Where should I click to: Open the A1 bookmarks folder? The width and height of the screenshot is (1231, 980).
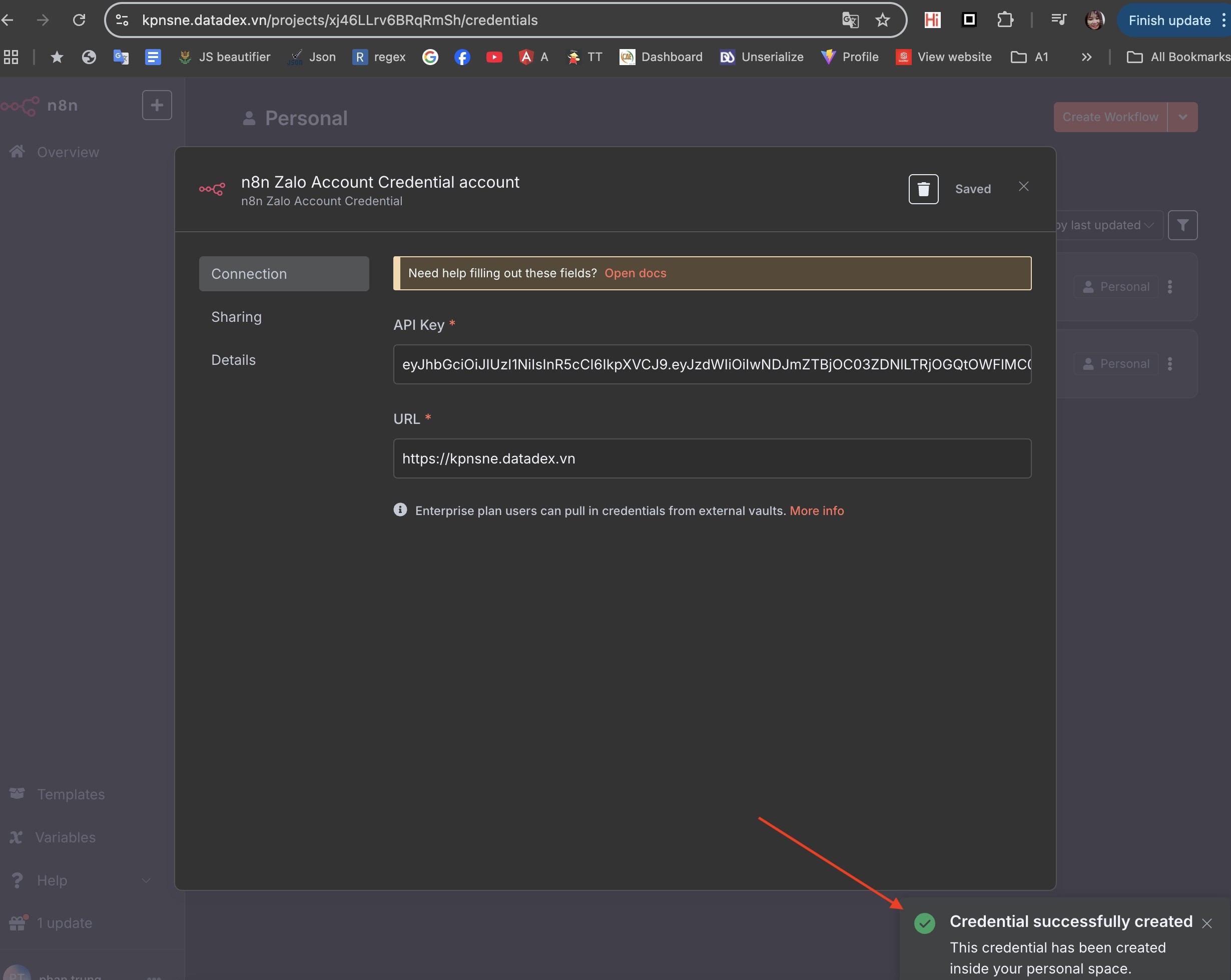tap(1029, 57)
